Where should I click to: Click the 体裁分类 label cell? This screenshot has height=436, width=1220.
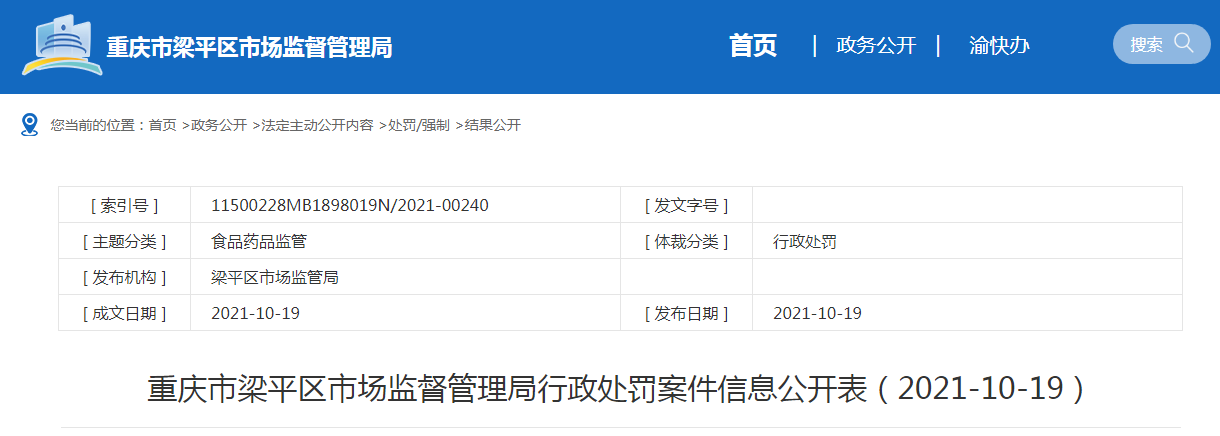687,241
